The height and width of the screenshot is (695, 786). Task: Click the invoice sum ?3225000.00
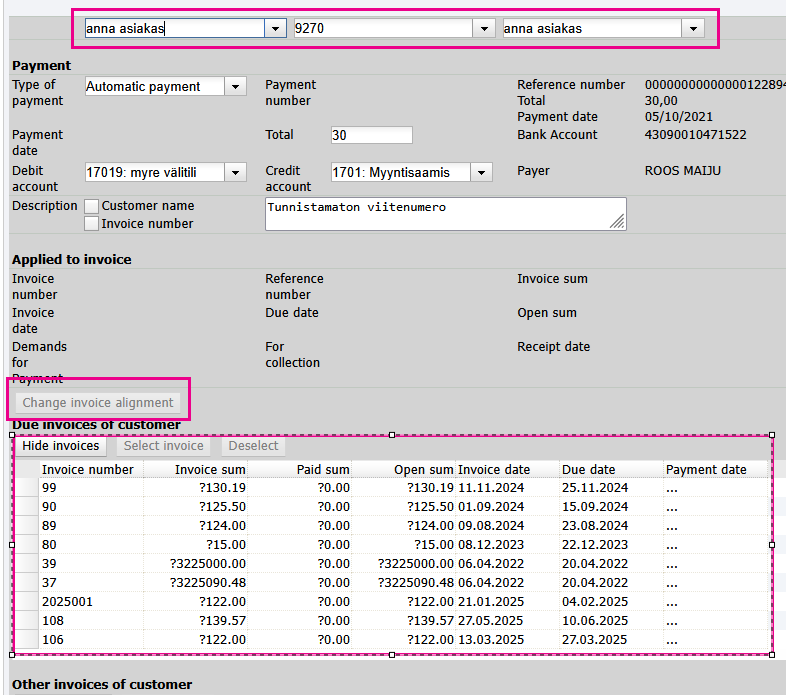tap(208, 564)
